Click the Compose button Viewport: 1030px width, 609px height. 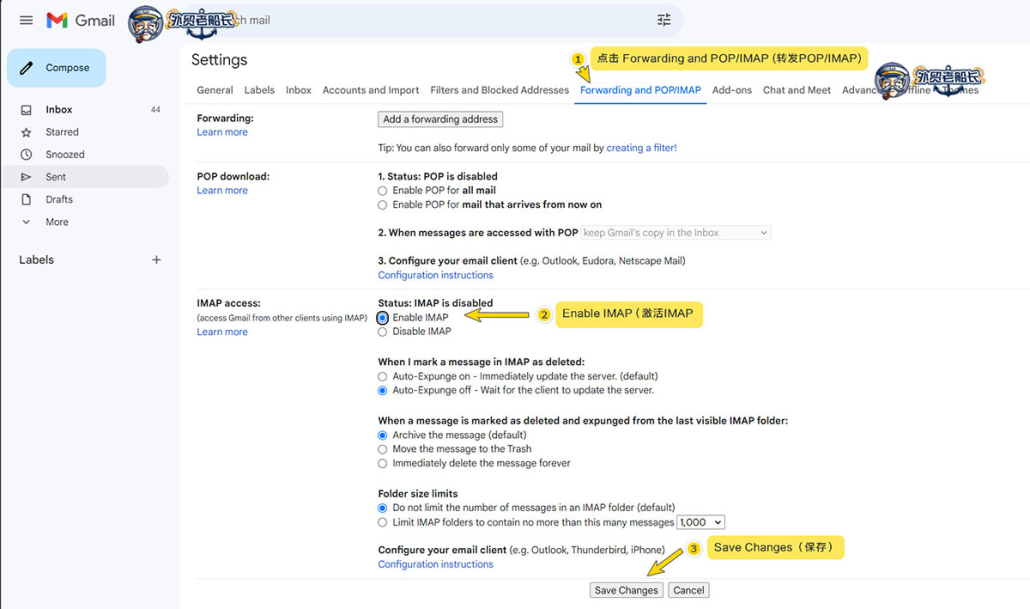coord(56,68)
